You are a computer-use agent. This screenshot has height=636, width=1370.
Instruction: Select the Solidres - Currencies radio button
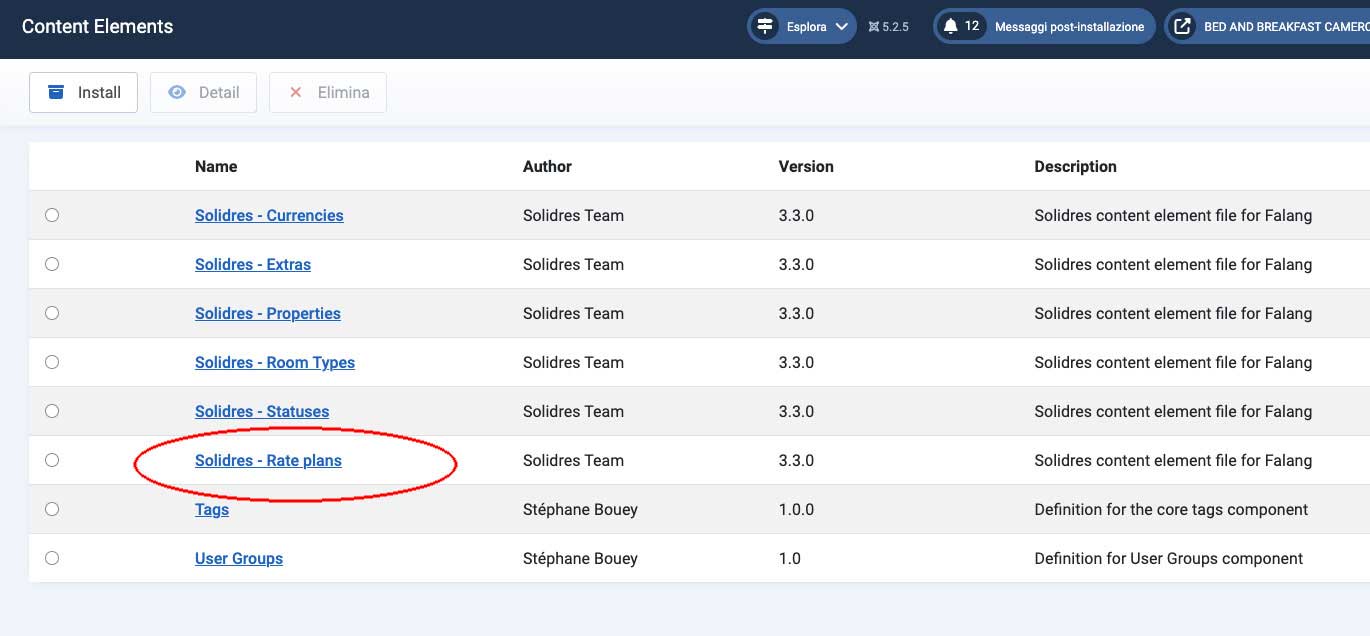click(52, 215)
